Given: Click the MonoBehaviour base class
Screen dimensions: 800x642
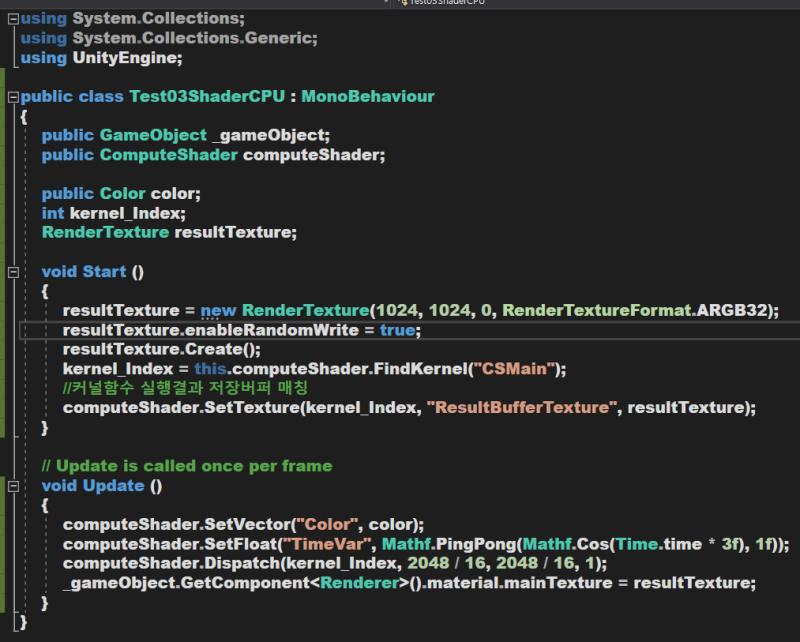Looking at the screenshot, I should coord(367,96).
